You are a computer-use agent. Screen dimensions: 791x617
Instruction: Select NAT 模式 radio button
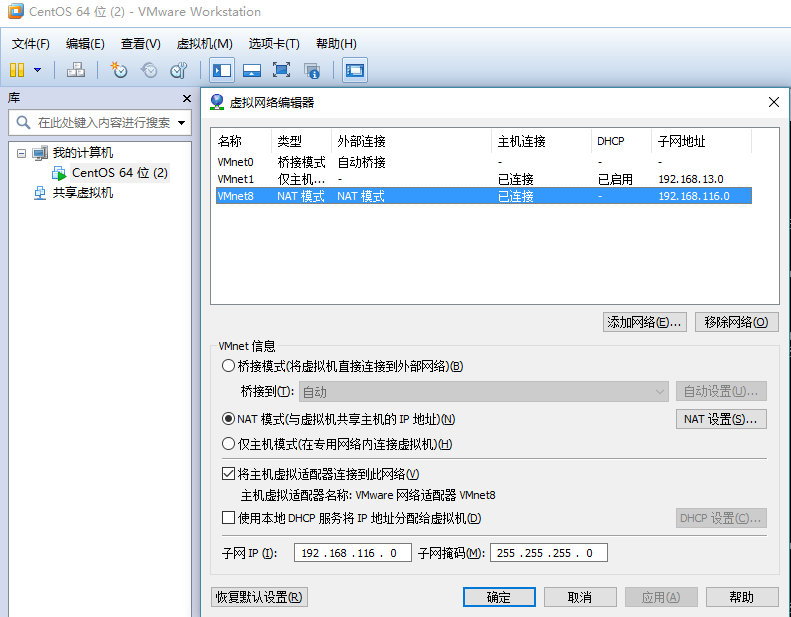[x=229, y=419]
